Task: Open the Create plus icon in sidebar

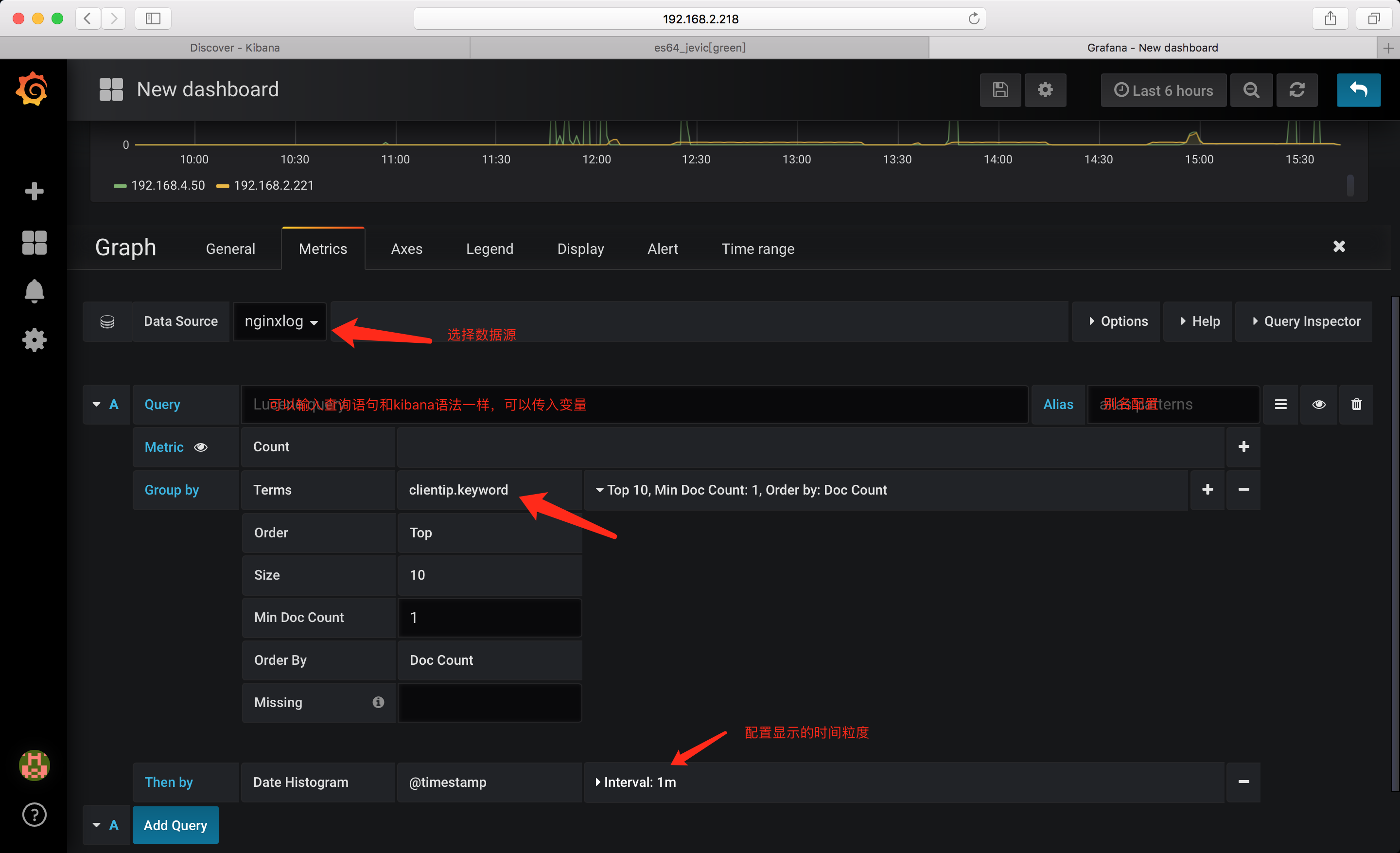Action: 34,192
